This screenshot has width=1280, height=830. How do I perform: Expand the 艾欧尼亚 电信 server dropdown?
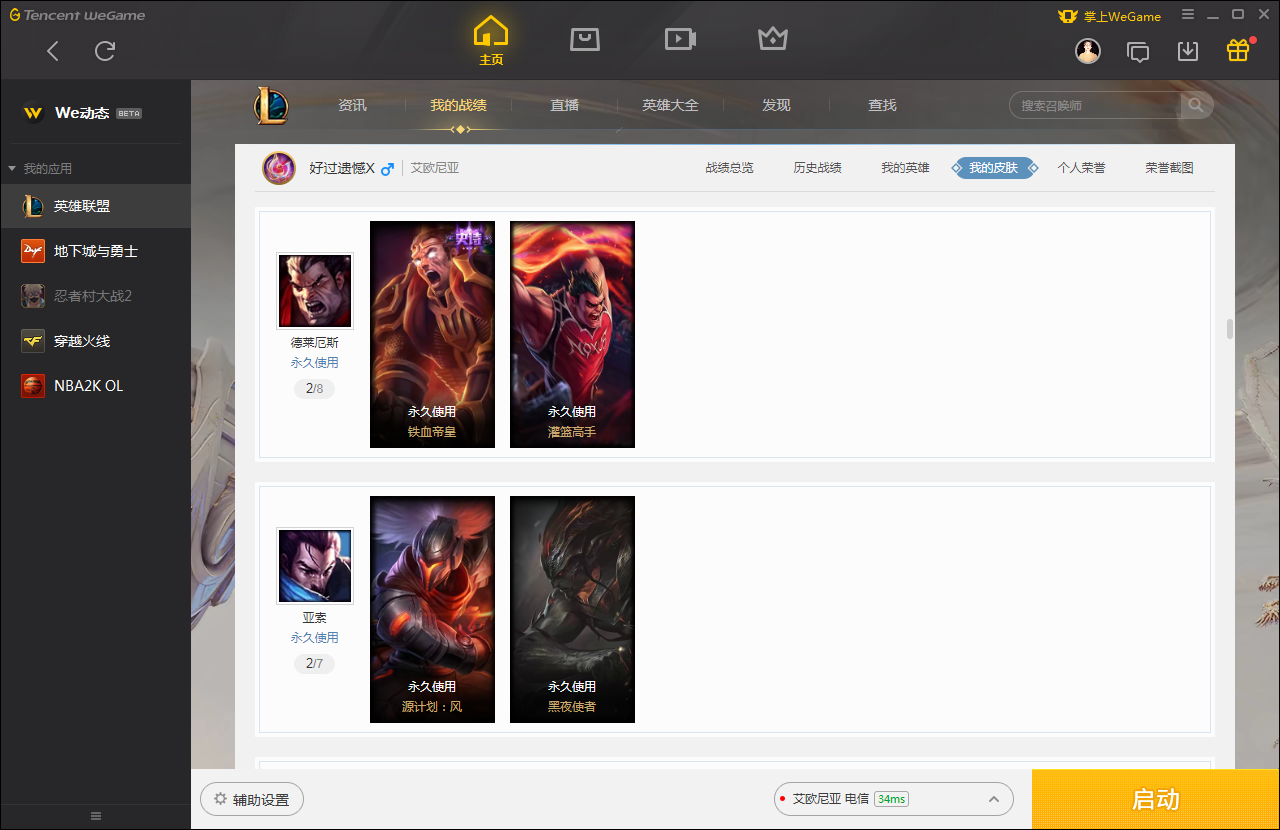point(894,799)
